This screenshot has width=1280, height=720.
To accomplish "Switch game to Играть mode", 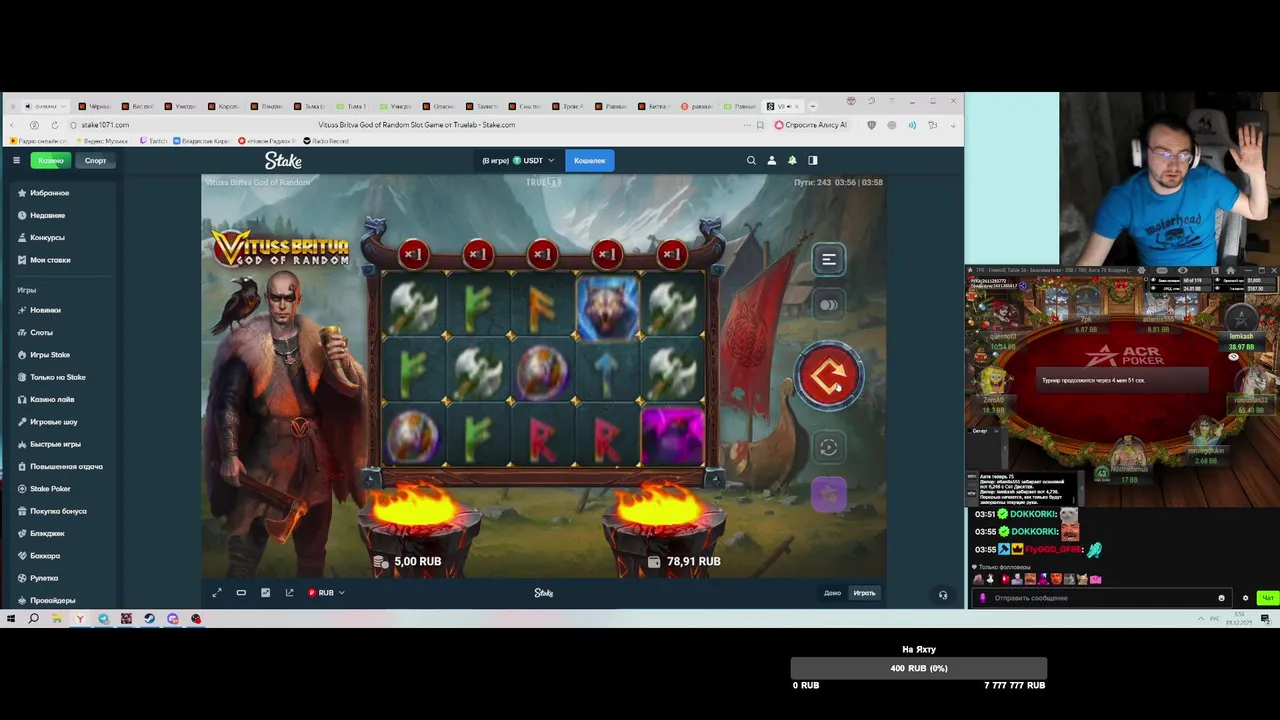I will [x=864, y=593].
